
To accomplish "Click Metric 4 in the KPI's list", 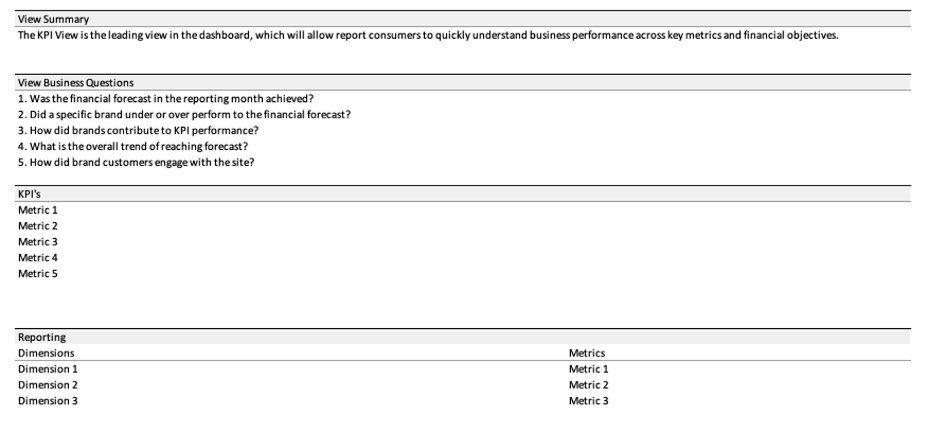I will pos(38,258).
